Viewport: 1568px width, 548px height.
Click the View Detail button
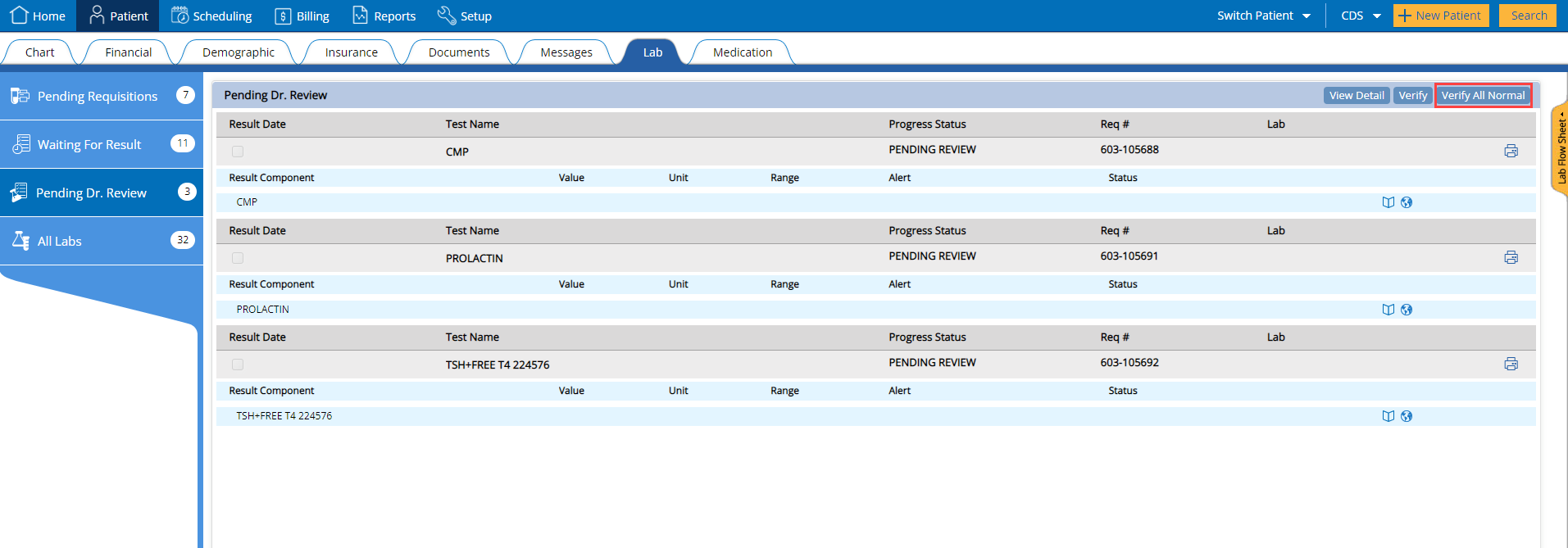(x=1357, y=95)
